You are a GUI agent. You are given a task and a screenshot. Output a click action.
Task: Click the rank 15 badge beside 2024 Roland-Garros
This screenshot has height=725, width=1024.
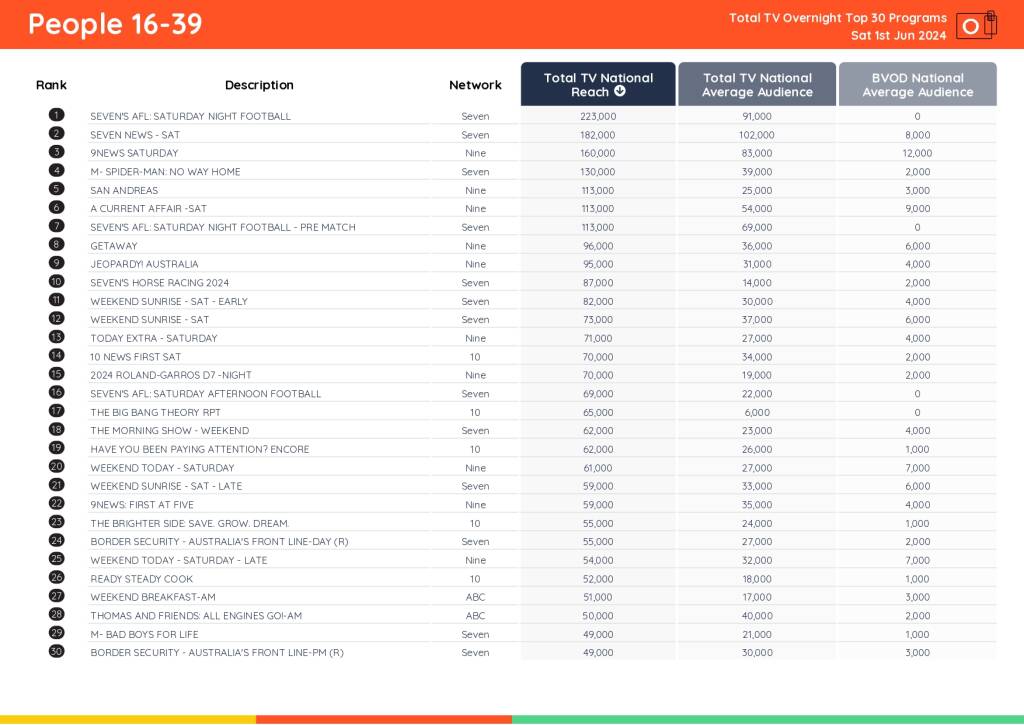57,375
